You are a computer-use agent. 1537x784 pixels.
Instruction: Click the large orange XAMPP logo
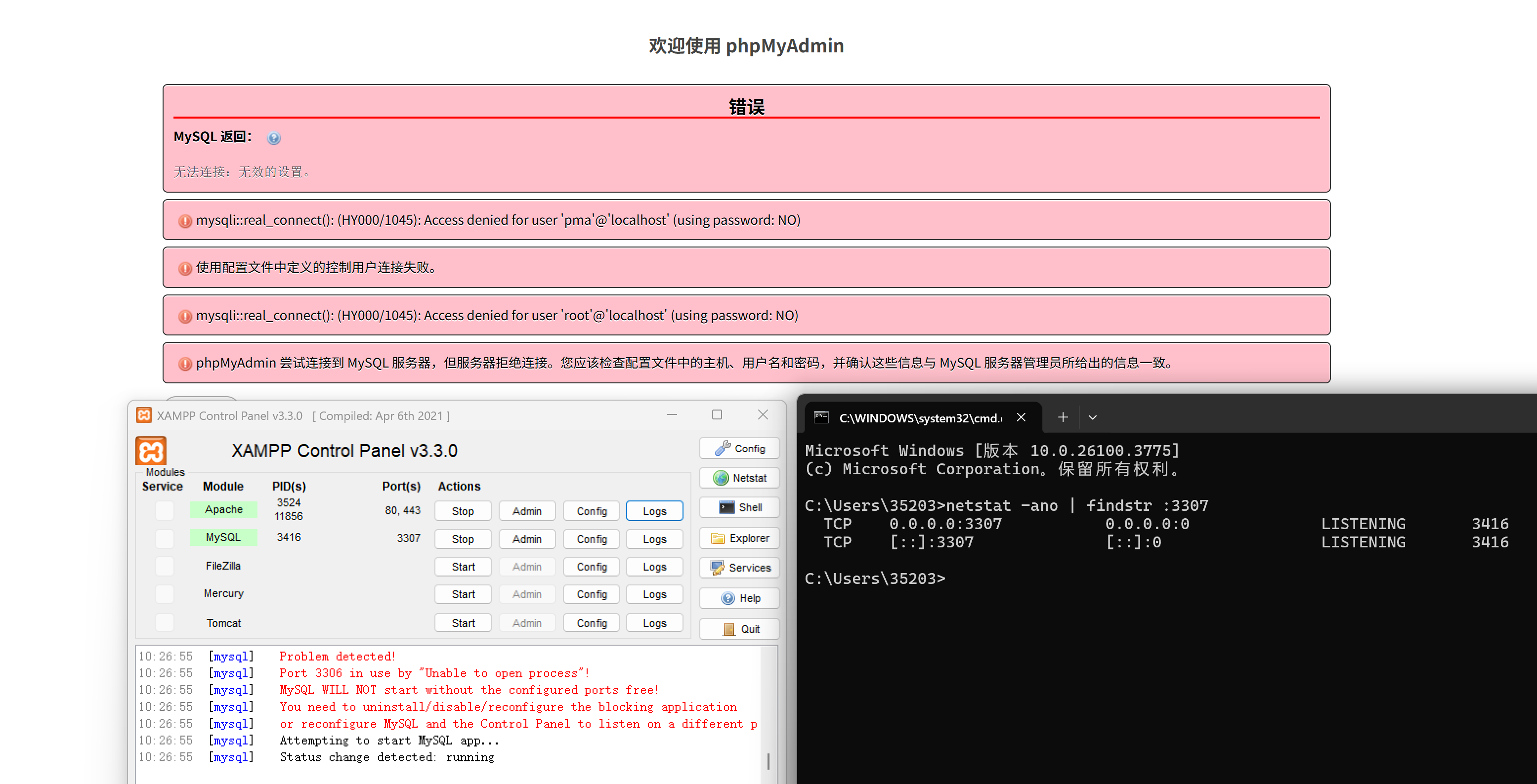[150, 450]
